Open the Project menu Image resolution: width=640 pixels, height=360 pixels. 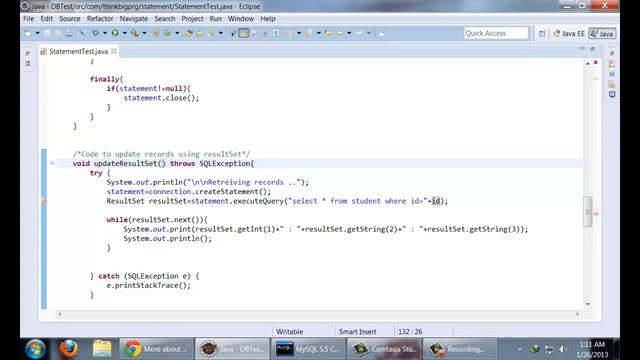pyautogui.click(x=192, y=19)
